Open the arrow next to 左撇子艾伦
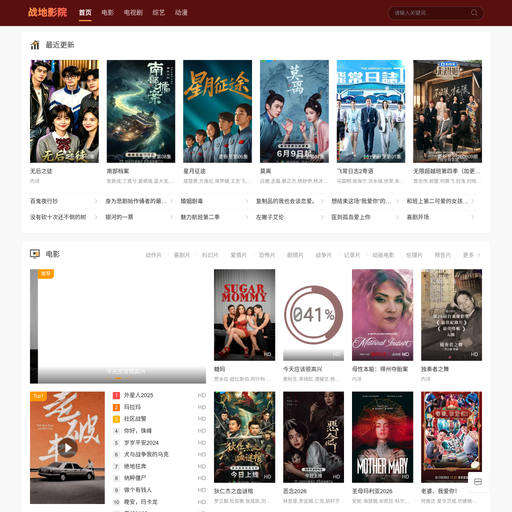Screen dimensions: 512x512 coord(322,217)
